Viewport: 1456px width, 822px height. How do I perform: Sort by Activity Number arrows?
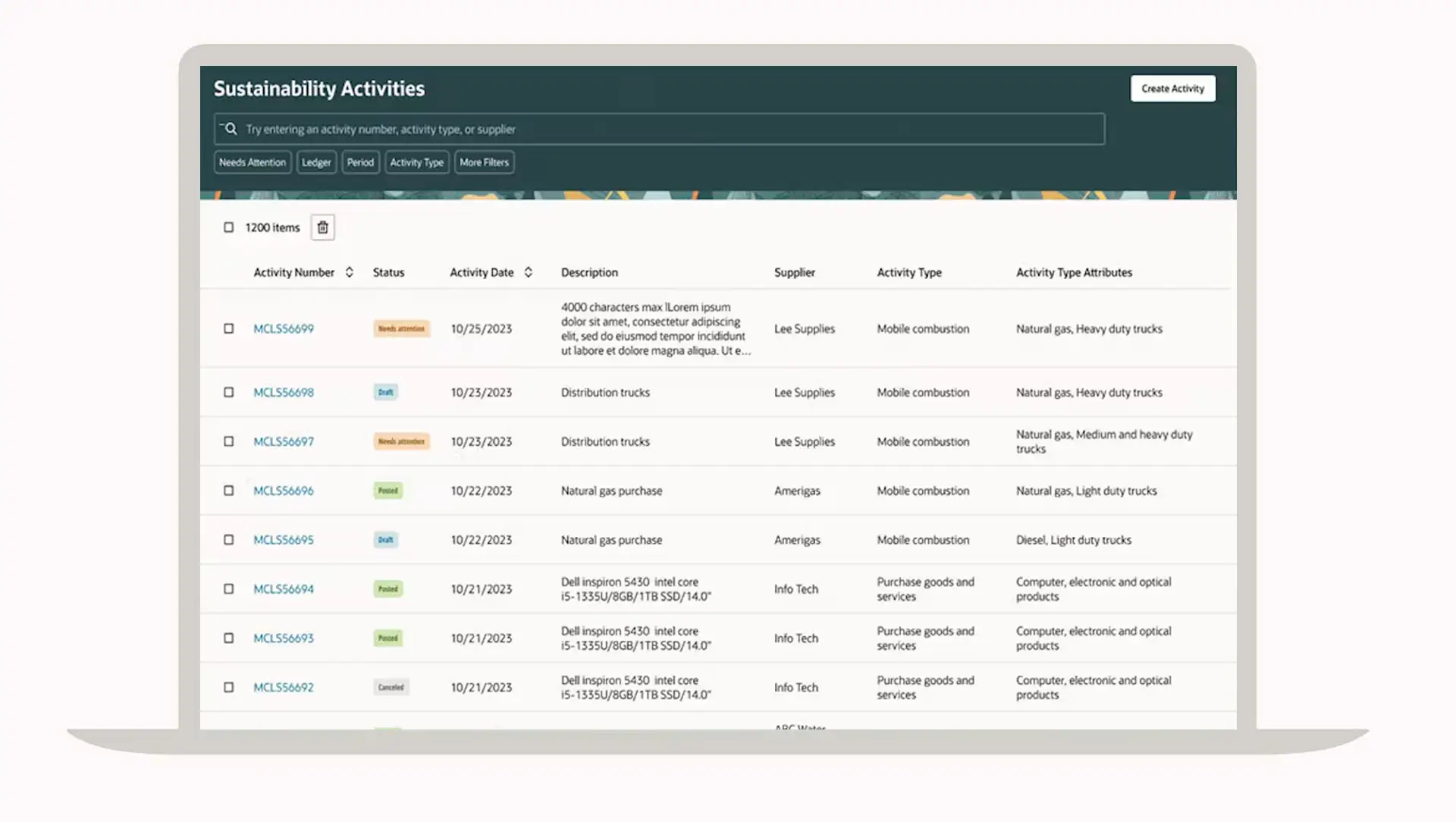(x=349, y=272)
